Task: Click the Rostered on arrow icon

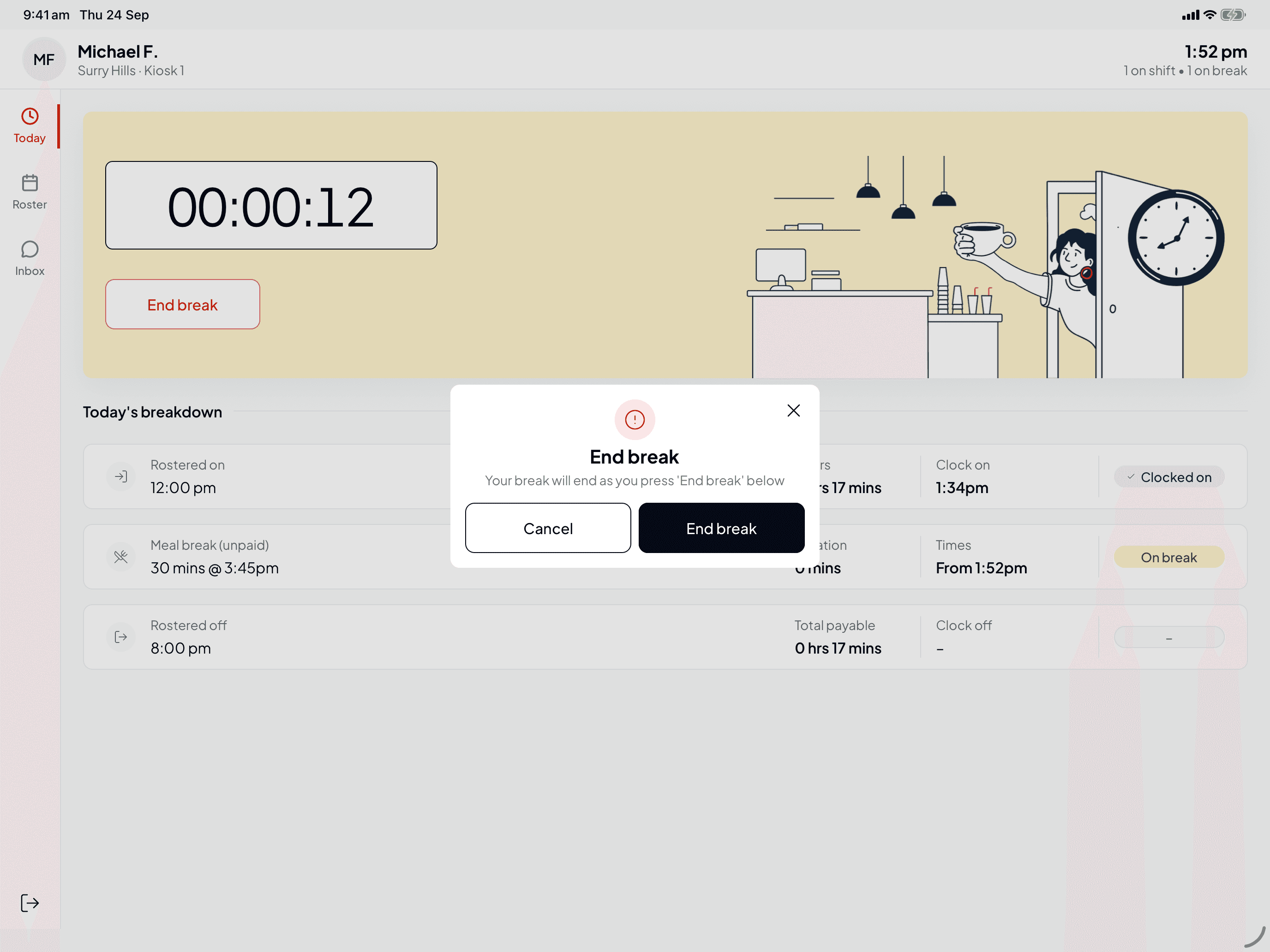Action: [120, 476]
